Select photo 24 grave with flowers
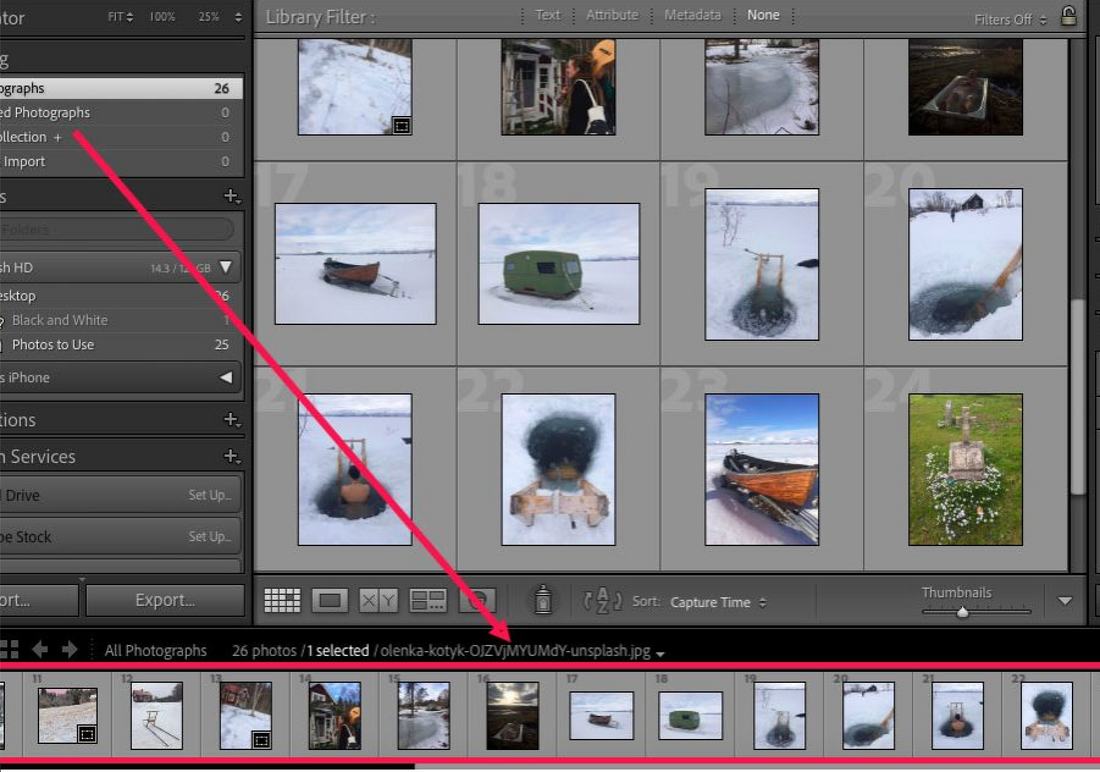The image size is (1100, 772). 965,470
